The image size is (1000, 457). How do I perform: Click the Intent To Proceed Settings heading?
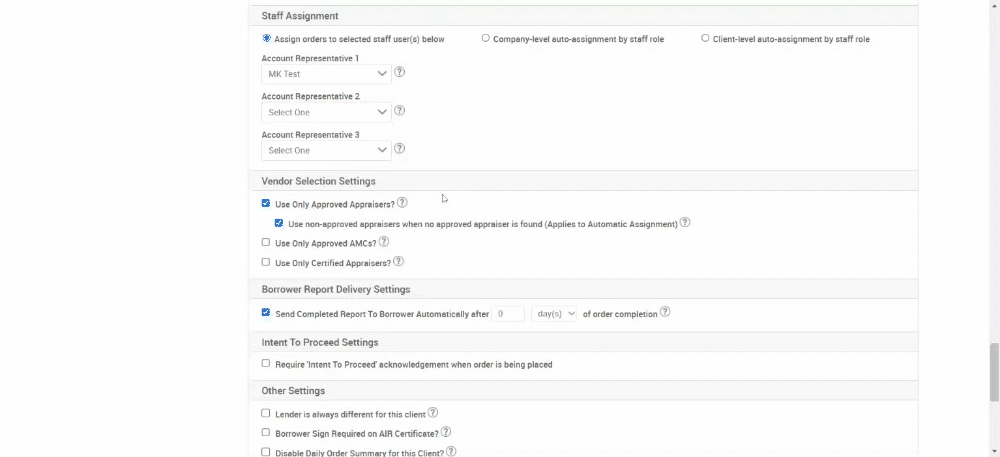click(320, 342)
